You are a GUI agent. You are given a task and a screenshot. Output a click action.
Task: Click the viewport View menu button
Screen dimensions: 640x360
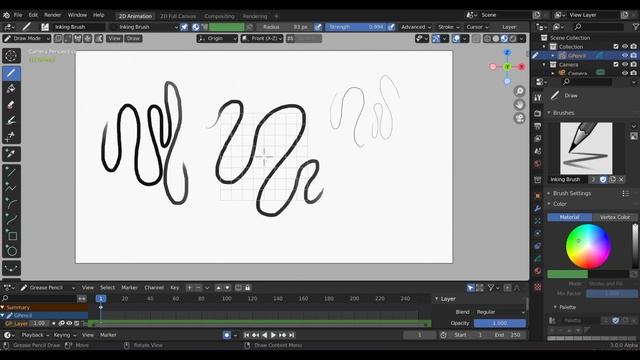click(x=114, y=38)
